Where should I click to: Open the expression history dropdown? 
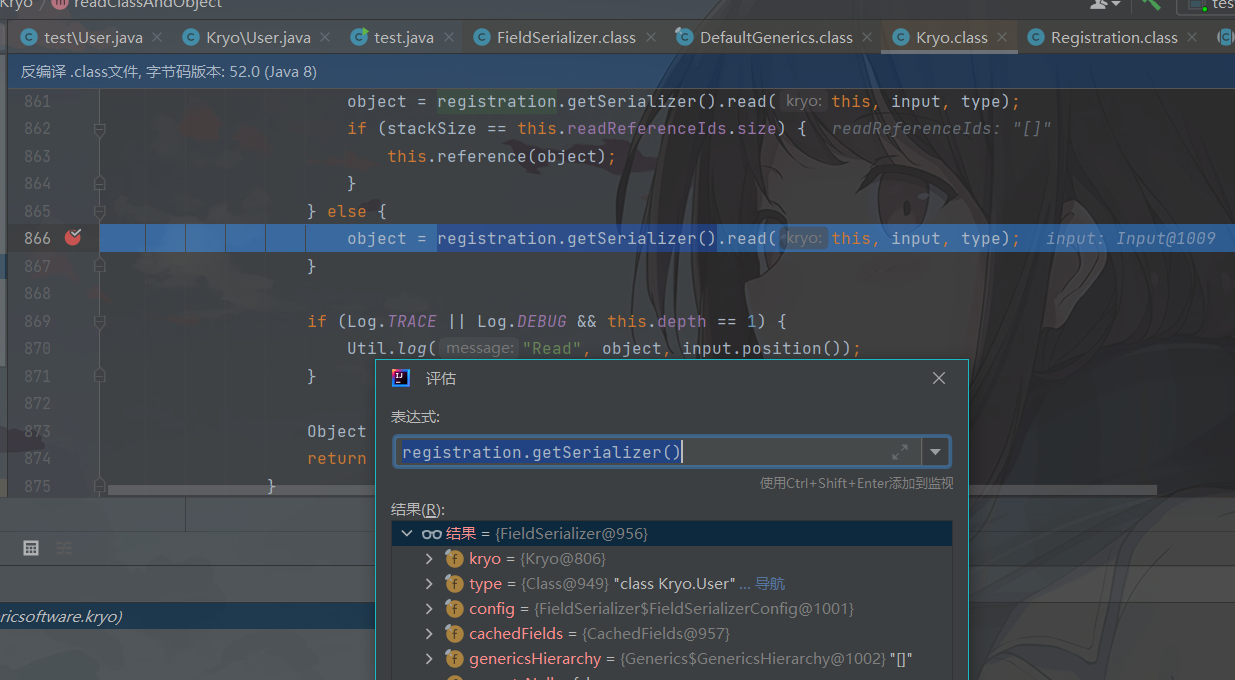(x=935, y=452)
